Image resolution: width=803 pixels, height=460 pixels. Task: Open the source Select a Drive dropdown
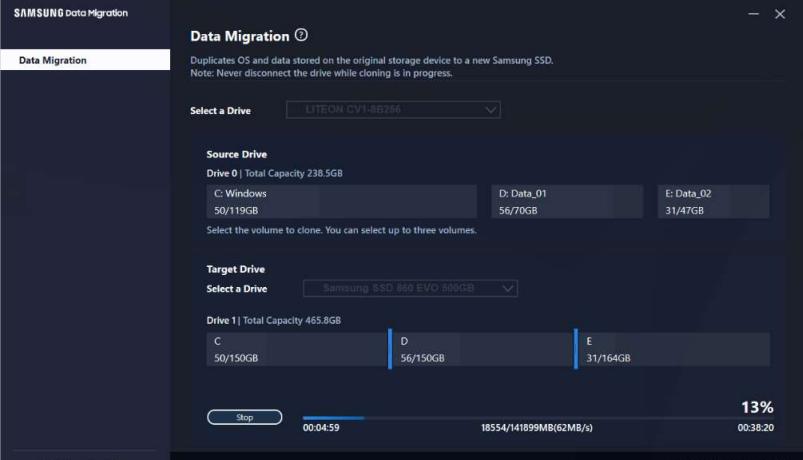(393, 110)
